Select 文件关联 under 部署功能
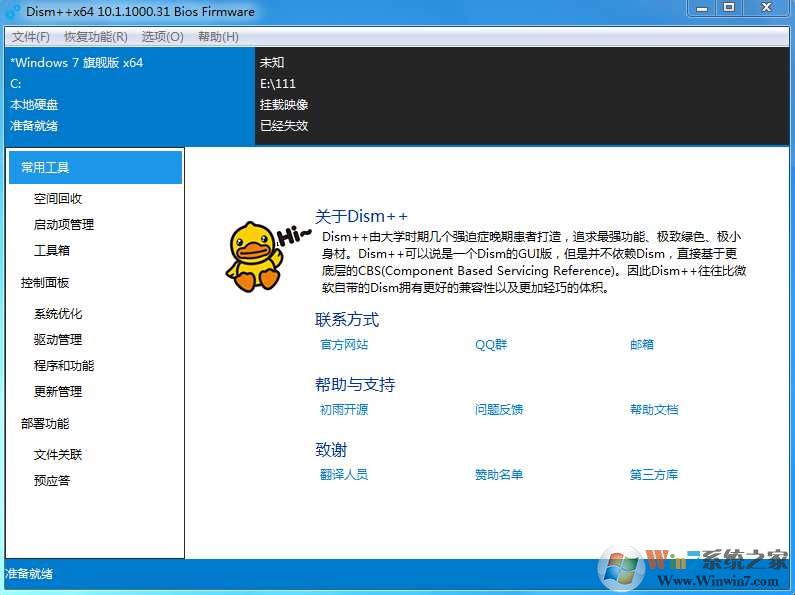This screenshot has width=795, height=595. [x=58, y=455]
